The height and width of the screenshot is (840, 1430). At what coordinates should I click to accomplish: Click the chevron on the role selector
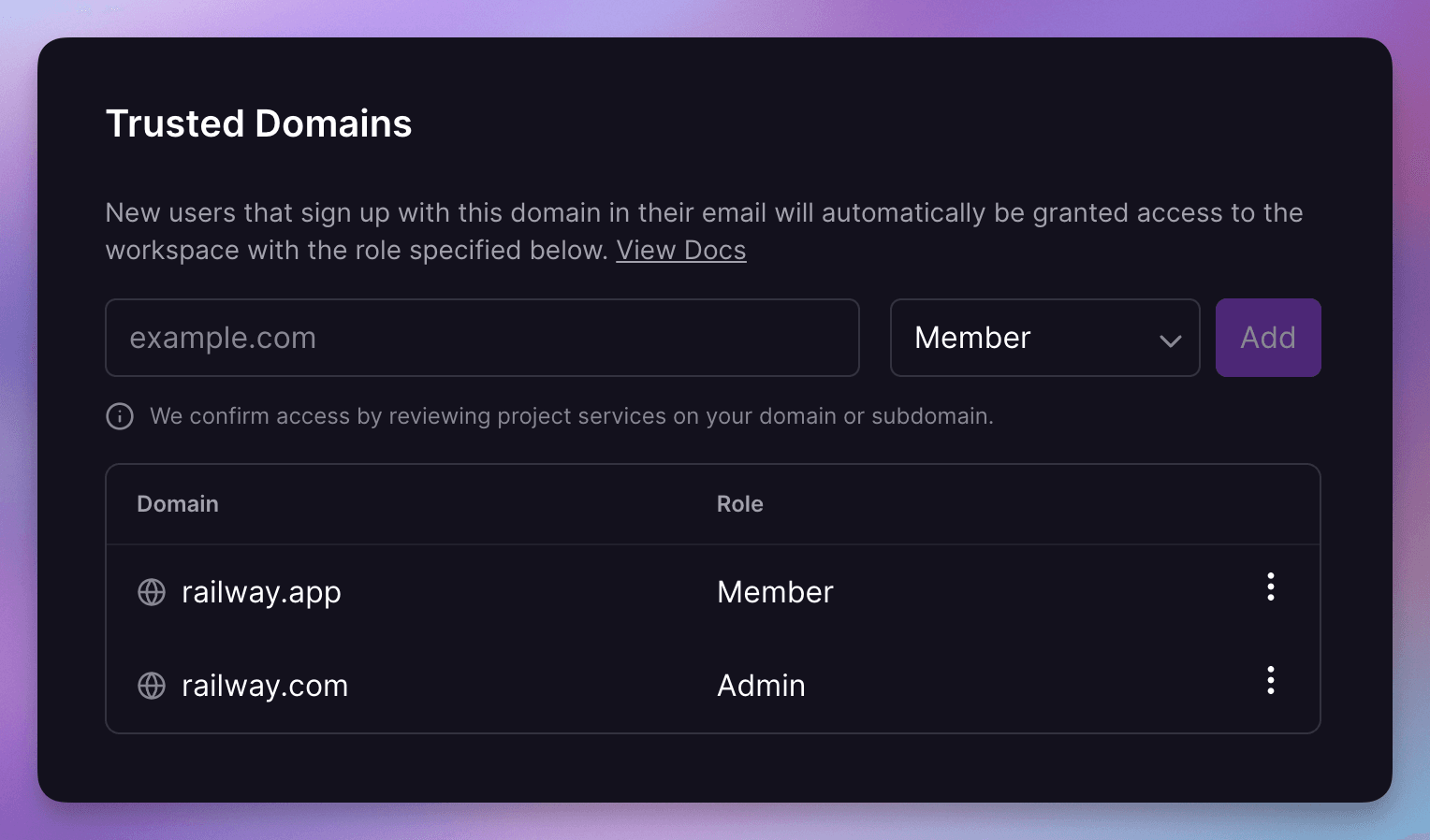pos(1170,340)
